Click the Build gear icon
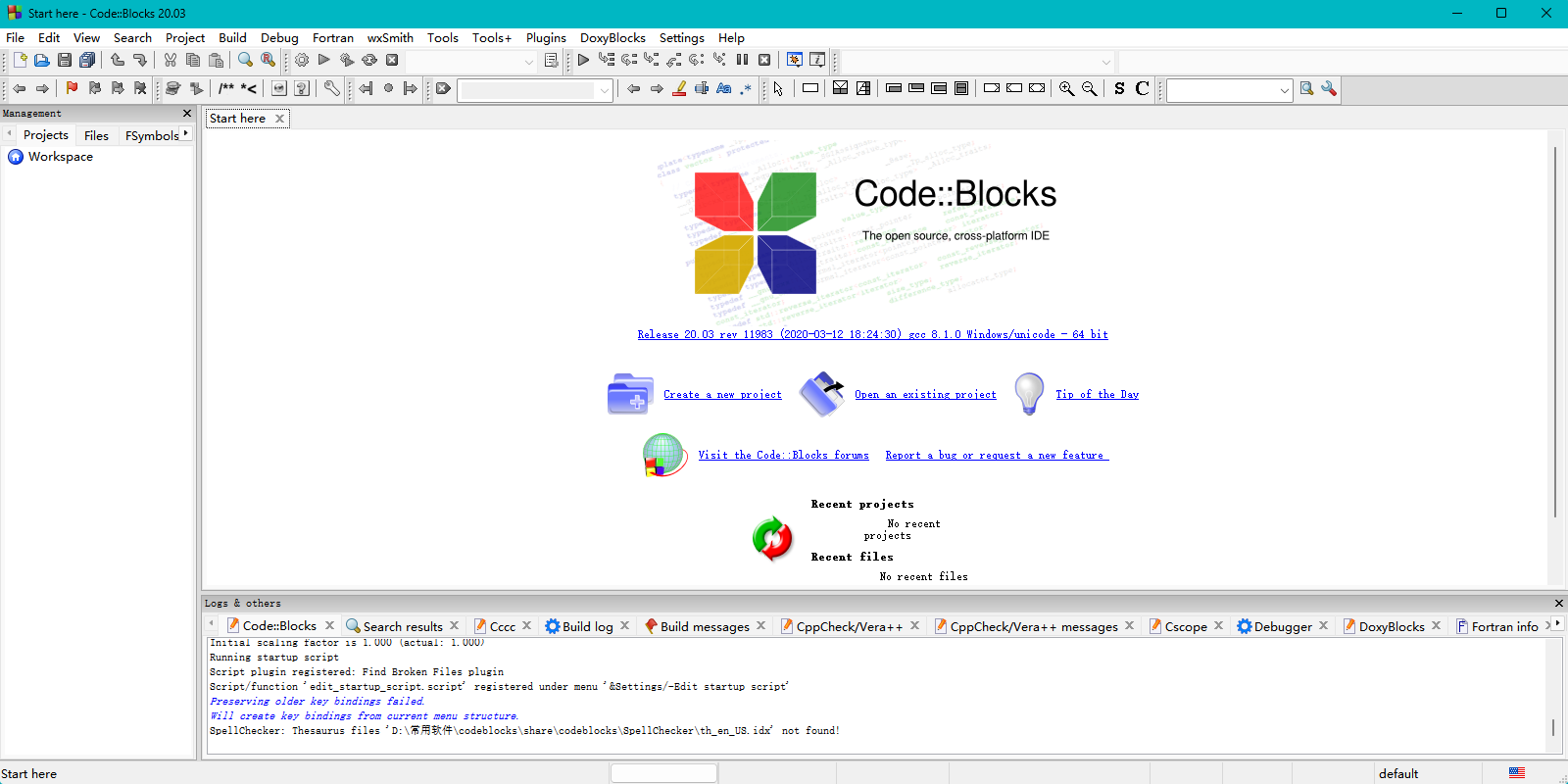This screenshot has height=784, width=1568. (302, 61)
